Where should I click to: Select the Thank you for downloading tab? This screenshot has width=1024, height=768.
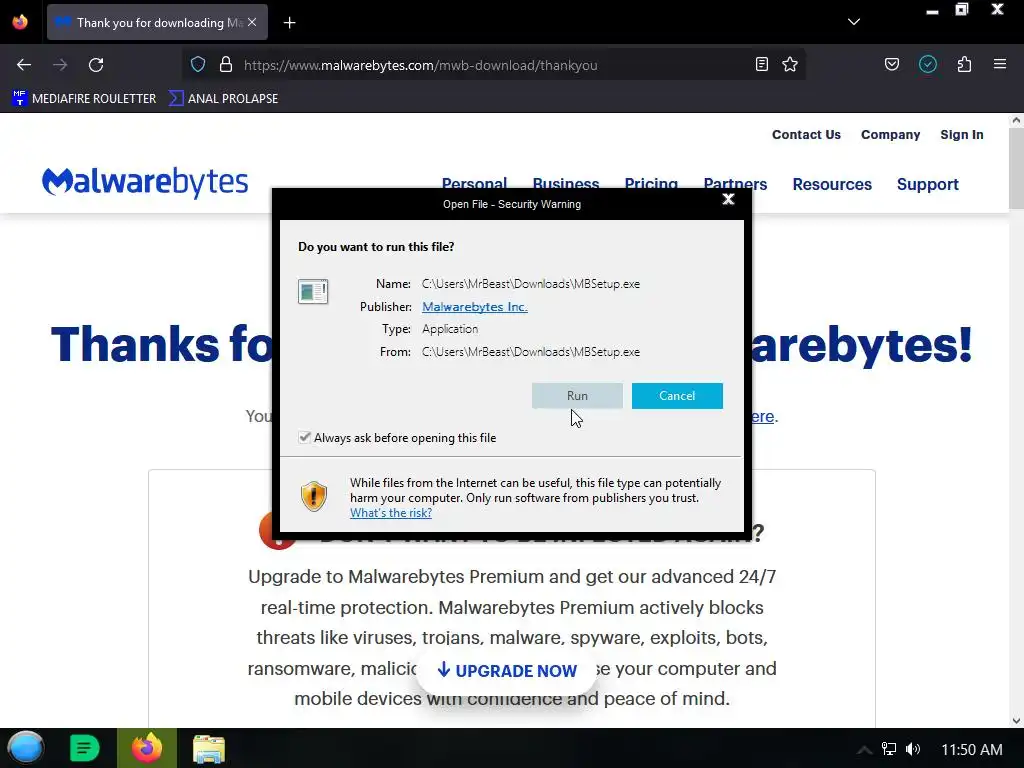[157, 22]
